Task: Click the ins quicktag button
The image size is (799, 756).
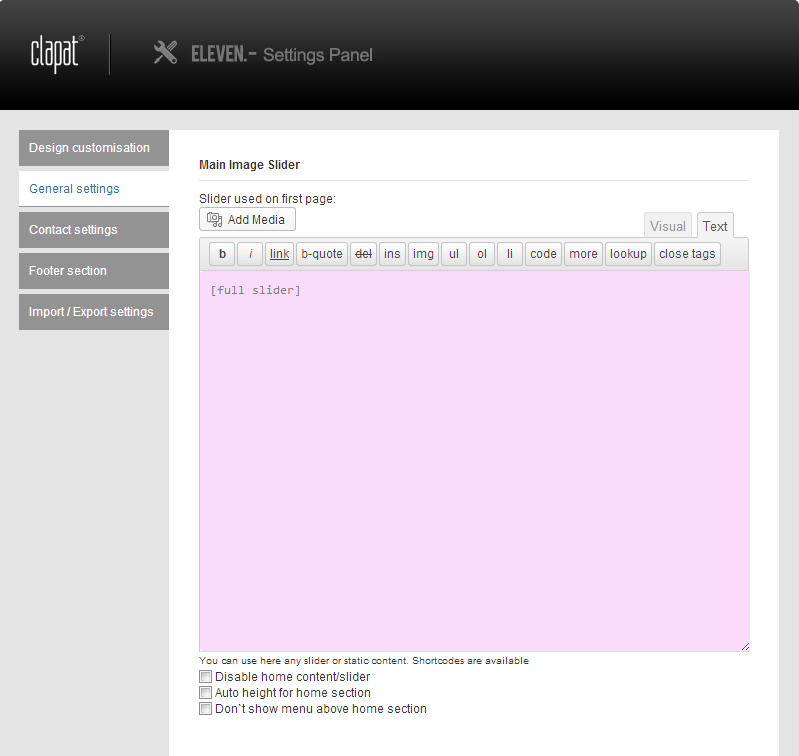Action: pyautogui.click(x=392, y=254)
